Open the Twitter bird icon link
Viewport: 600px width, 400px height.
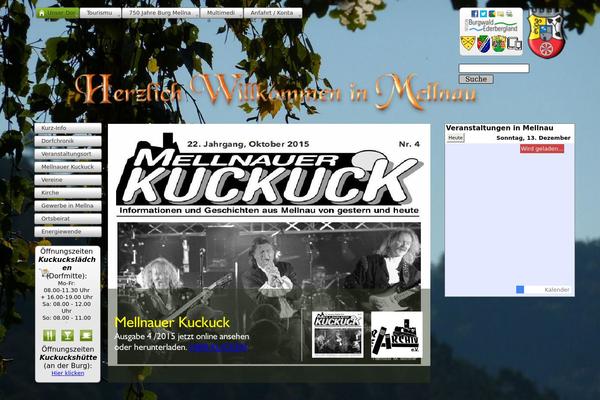tap(483, 14)
